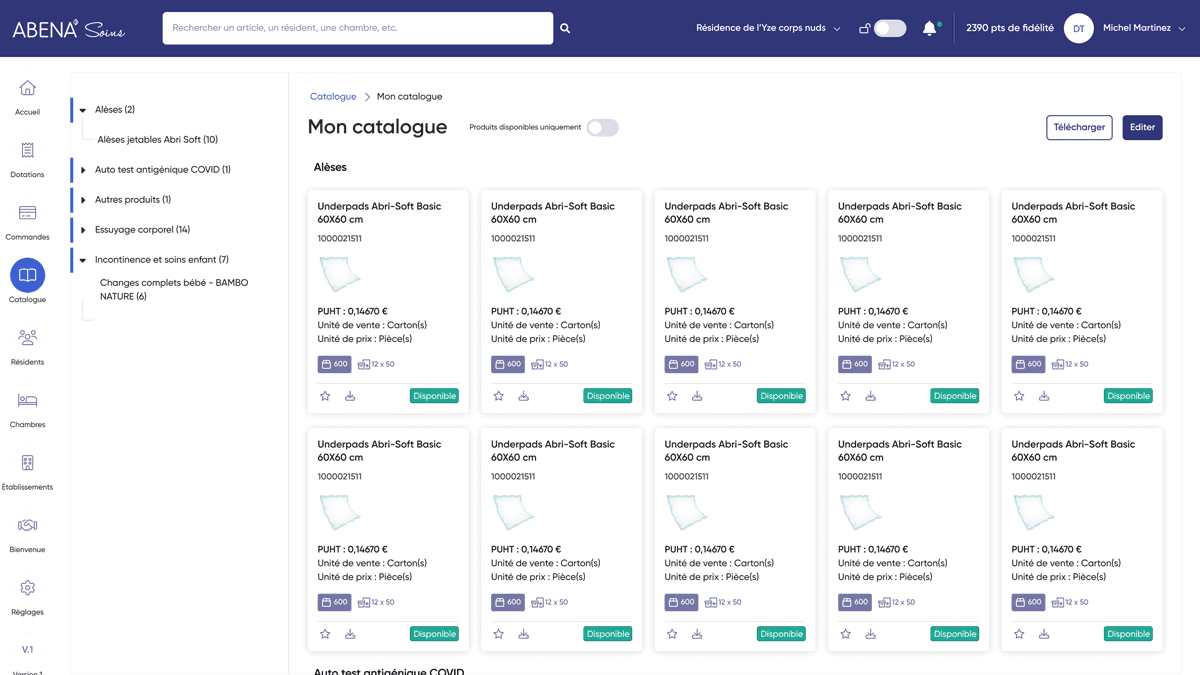This screenshot has width=1200, height=675.
Task: Star the first card in the top row
Action: pyautogui.click(x=325, y=396)
